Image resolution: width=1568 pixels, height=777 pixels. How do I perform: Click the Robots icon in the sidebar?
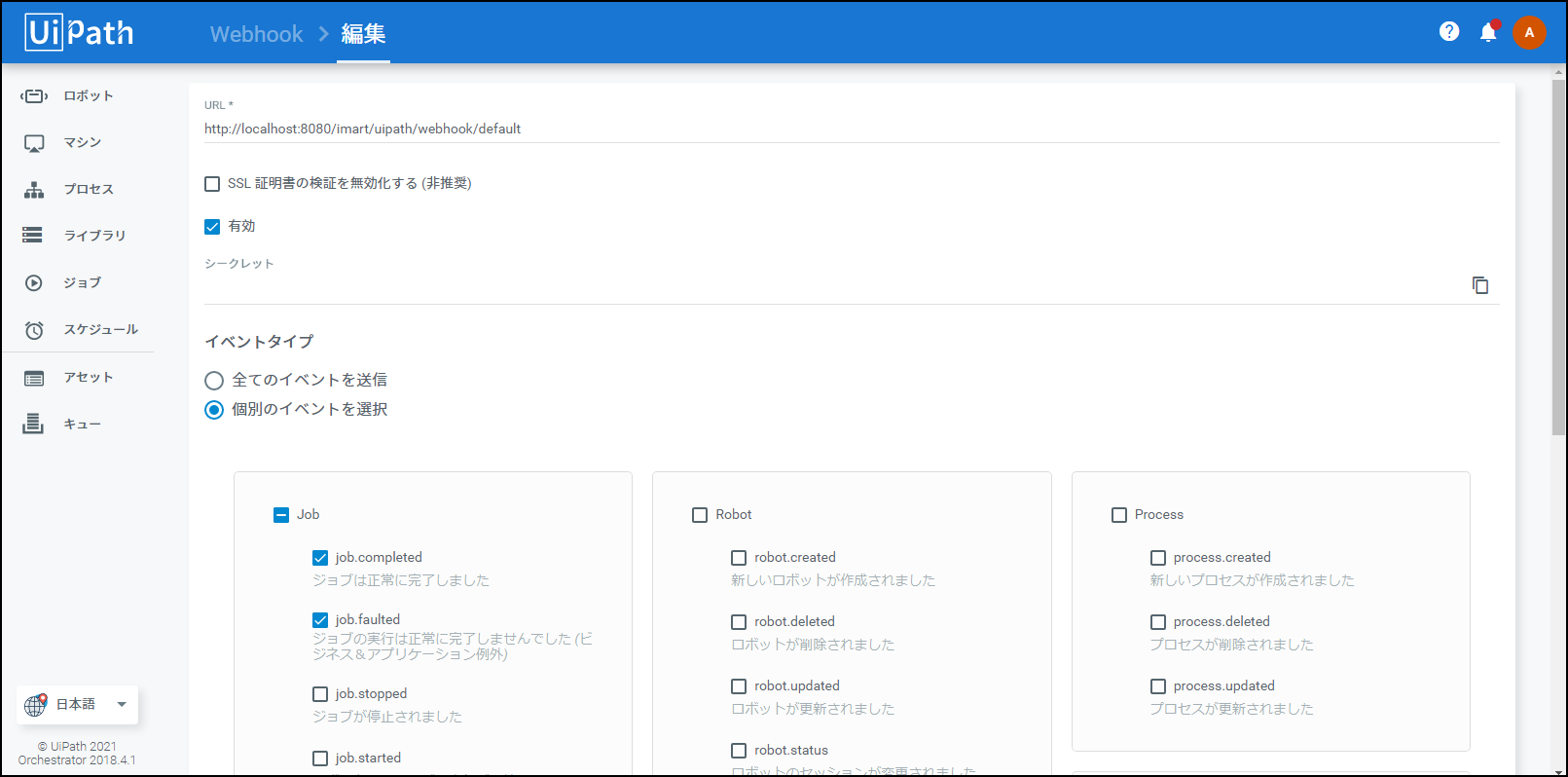[x=34, y=95]
